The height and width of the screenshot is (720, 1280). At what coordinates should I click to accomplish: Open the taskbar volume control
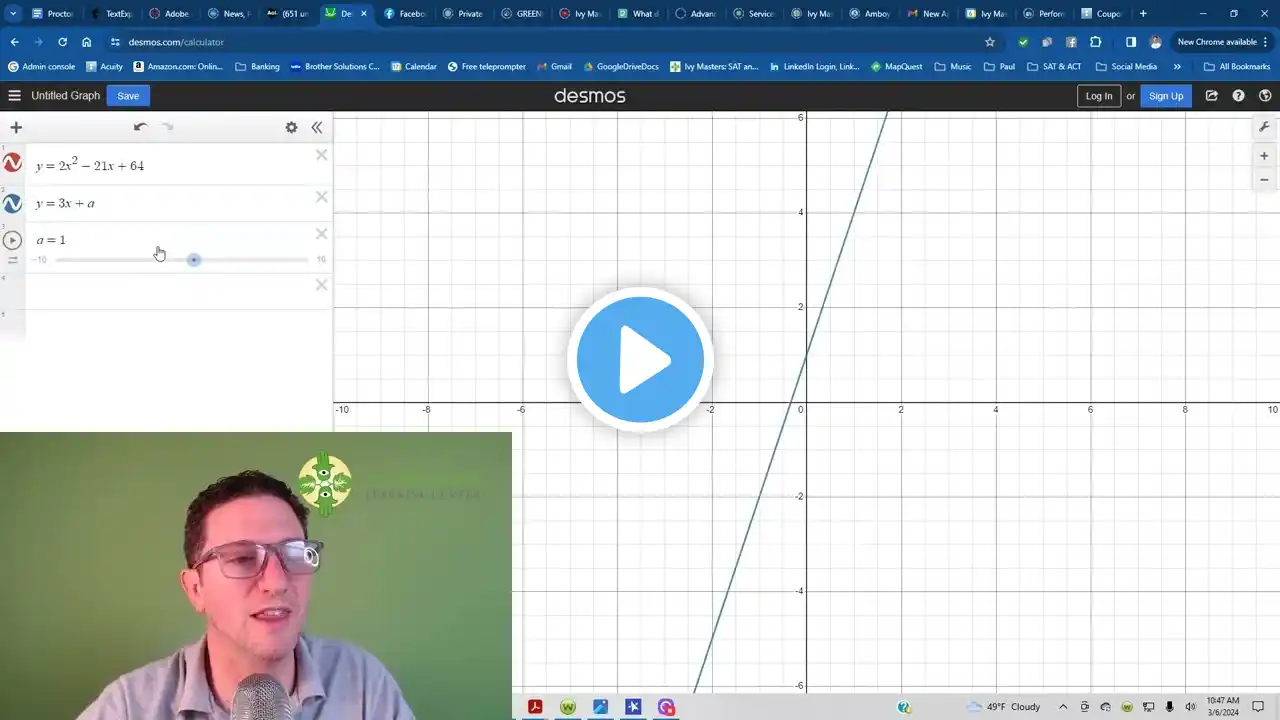(1190, 707)
